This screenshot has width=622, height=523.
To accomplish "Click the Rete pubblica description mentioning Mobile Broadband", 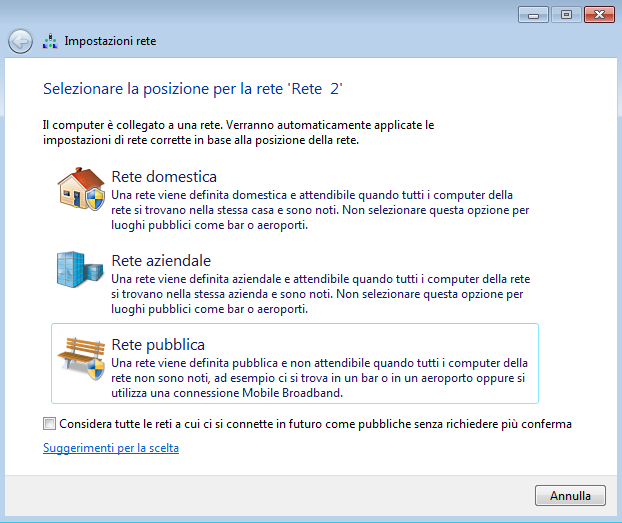I will point(319,378).
